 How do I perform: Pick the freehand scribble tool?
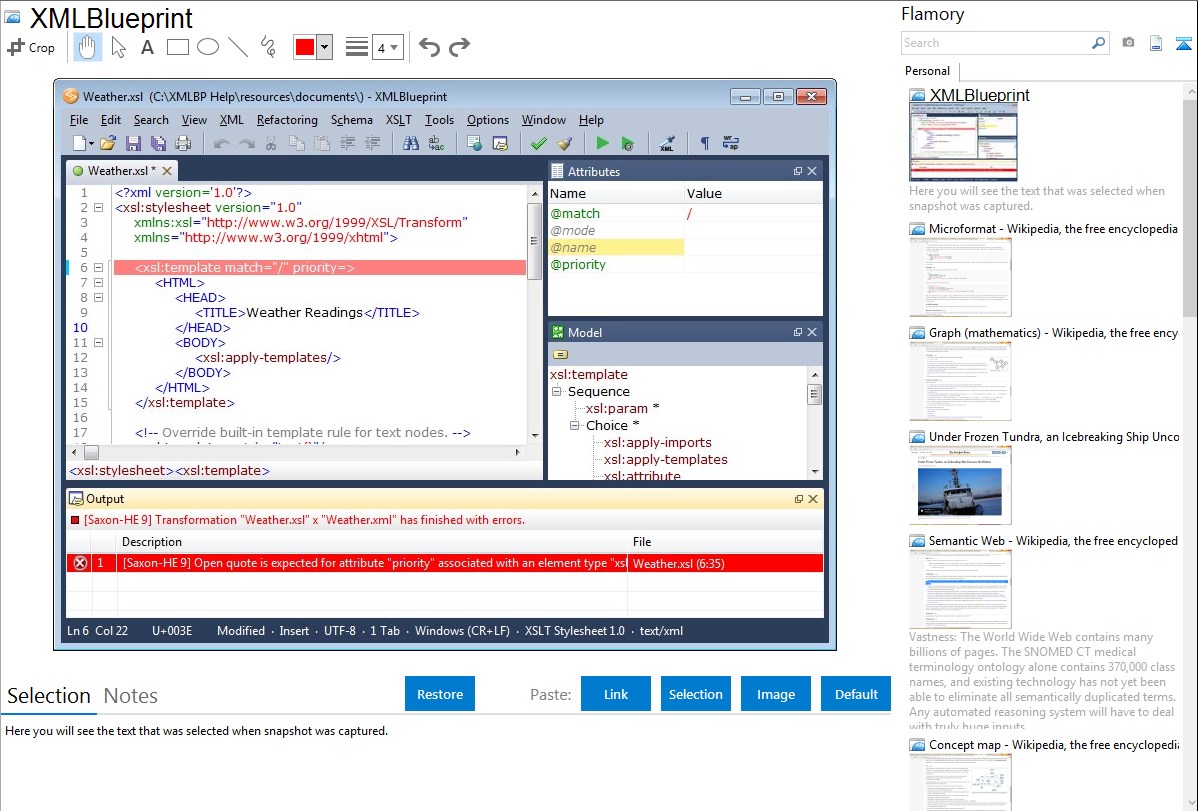point(268,47)
